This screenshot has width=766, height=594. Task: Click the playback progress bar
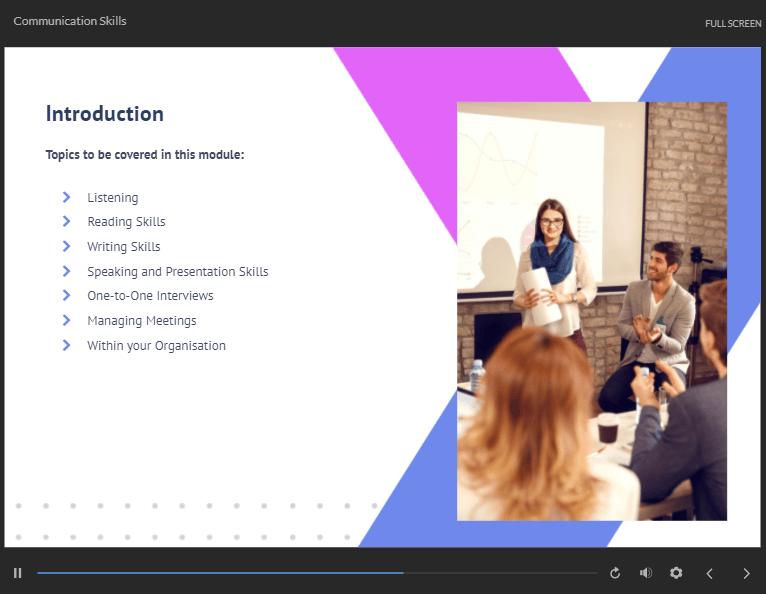click(x=317, y=573)
